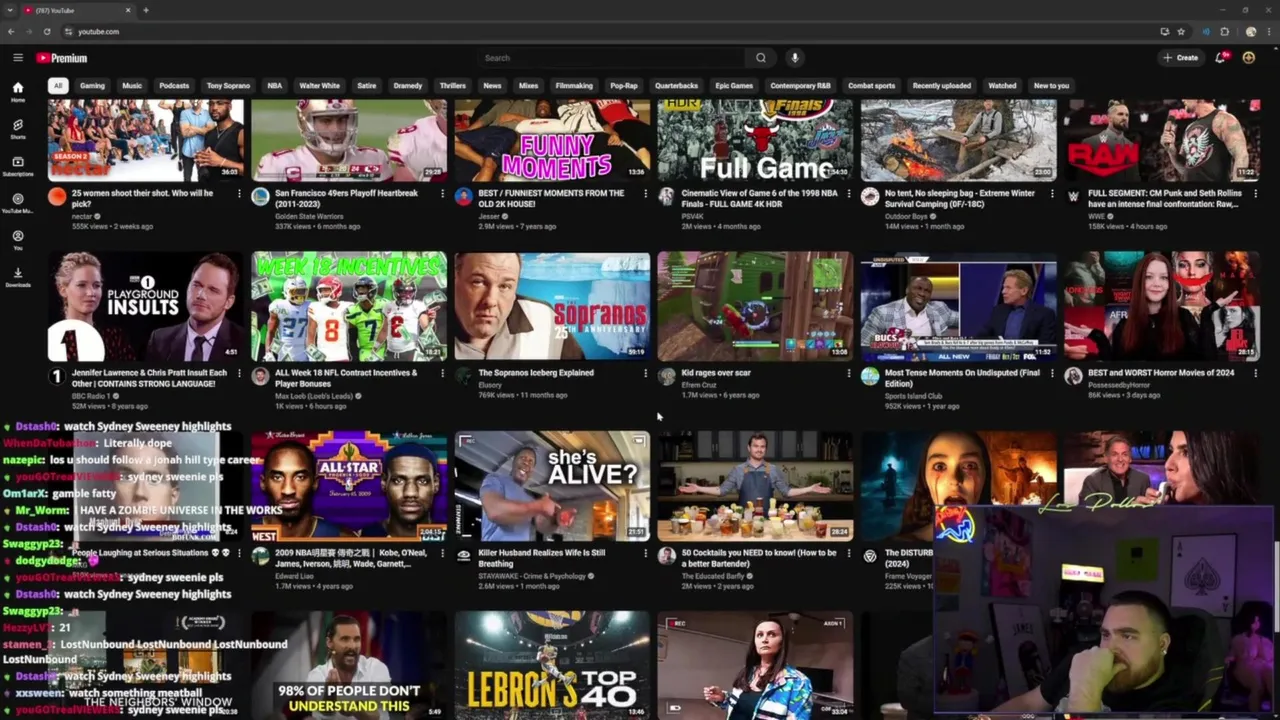This screenshot has width=1280, height=720.
Task: Click the Create button
Action: pyautogui.click(x=1181, y=58)
